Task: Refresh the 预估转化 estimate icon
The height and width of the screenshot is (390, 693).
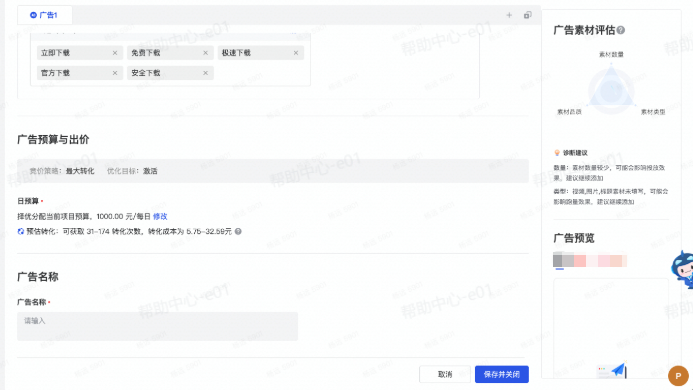Action: click(x=21, y=231)
